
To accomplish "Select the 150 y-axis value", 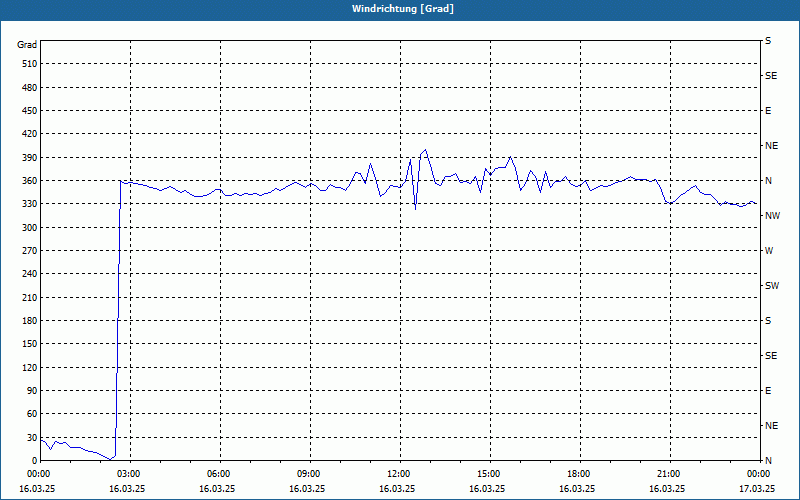I will (x=30, y=344).
